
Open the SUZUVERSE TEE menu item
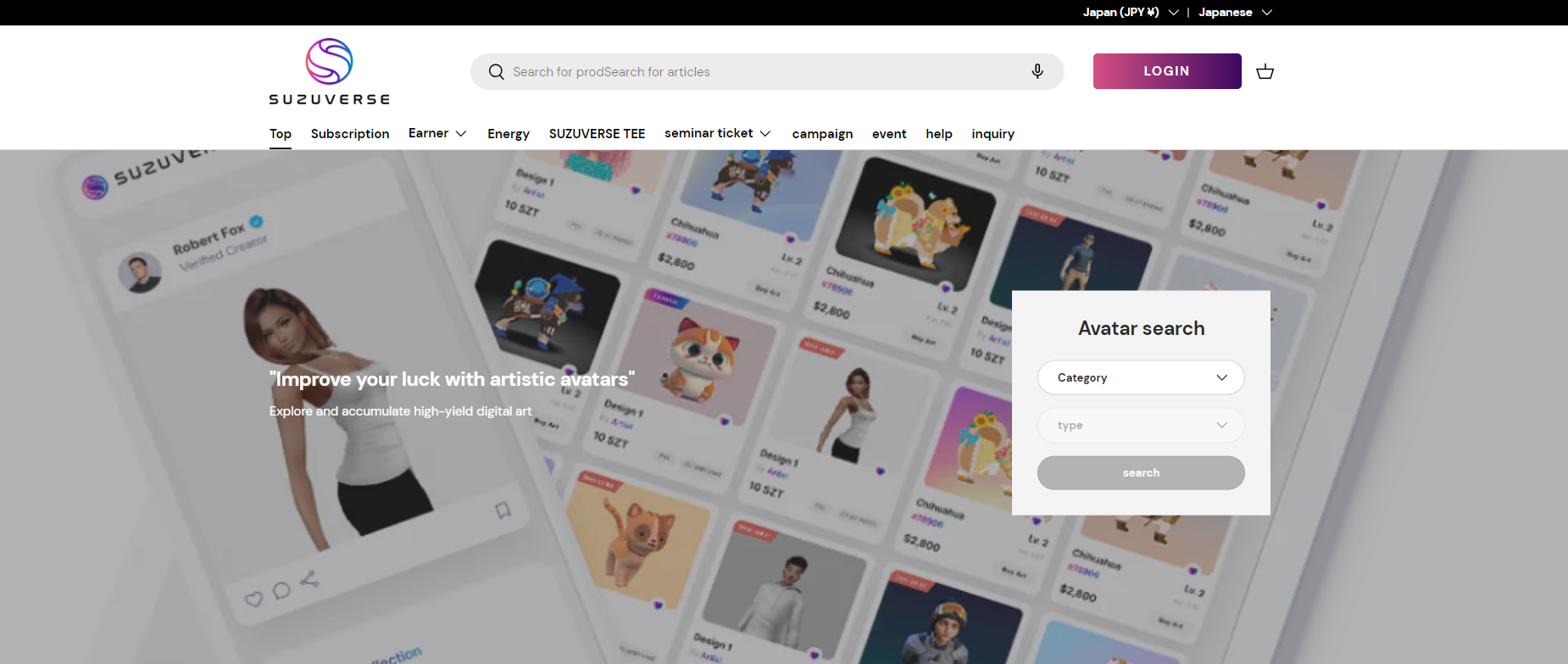[597, 134]
